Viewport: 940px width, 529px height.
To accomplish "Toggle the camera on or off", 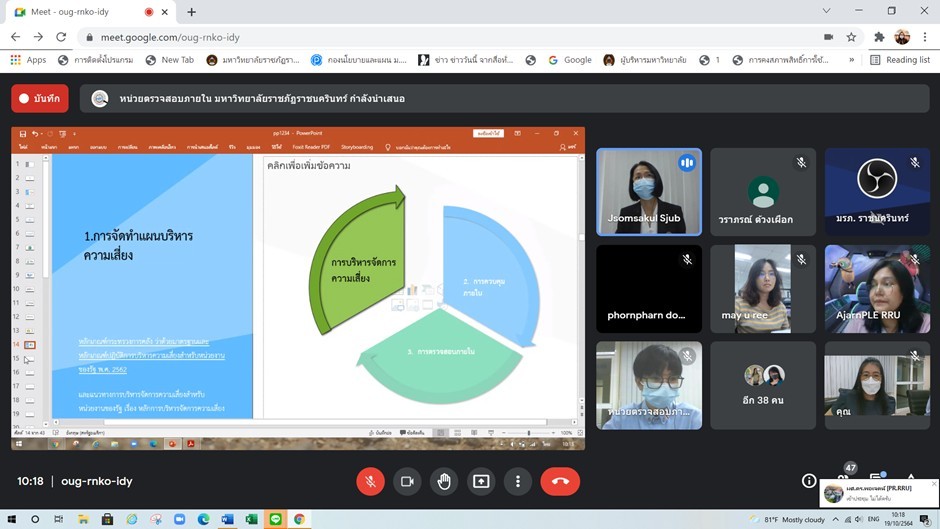I will click(407, 481).
